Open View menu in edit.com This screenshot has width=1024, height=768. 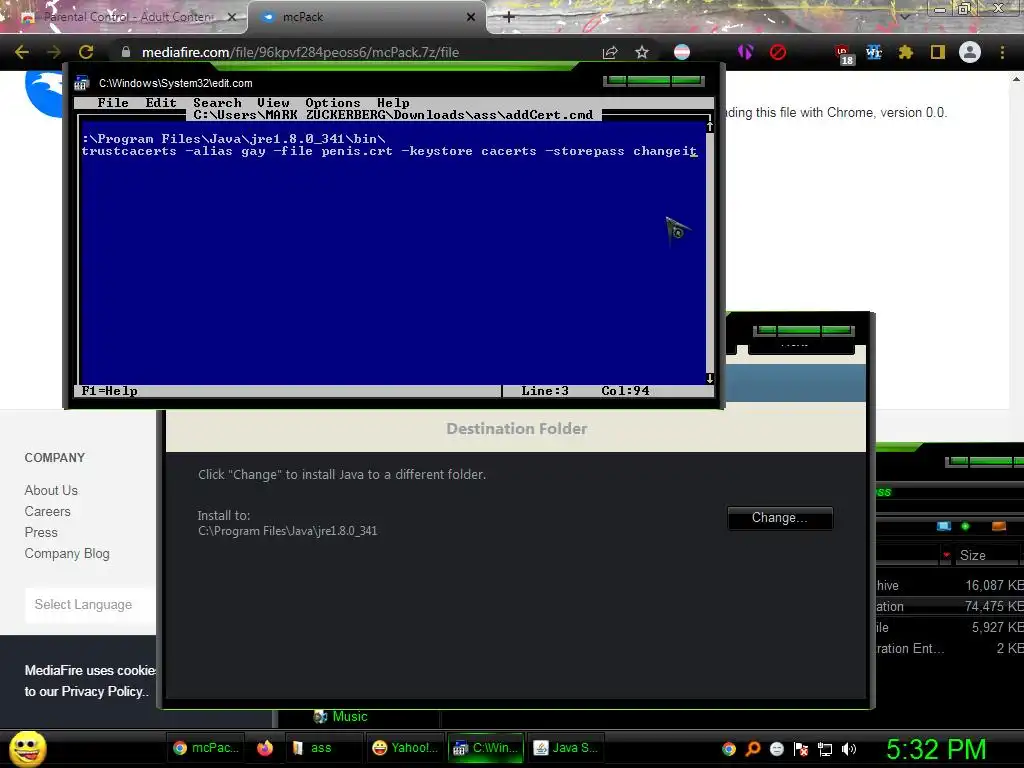[273, 103]
